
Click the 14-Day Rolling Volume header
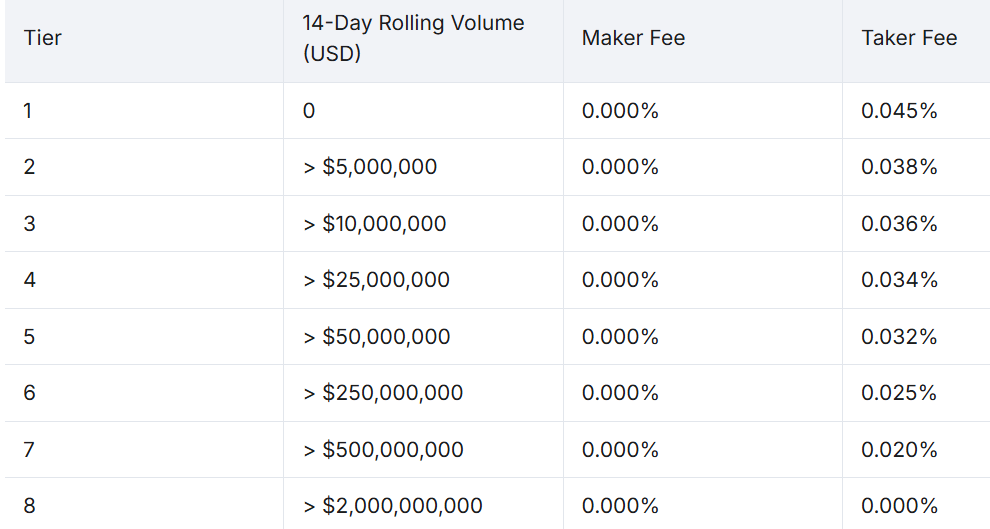pos(413,39)
